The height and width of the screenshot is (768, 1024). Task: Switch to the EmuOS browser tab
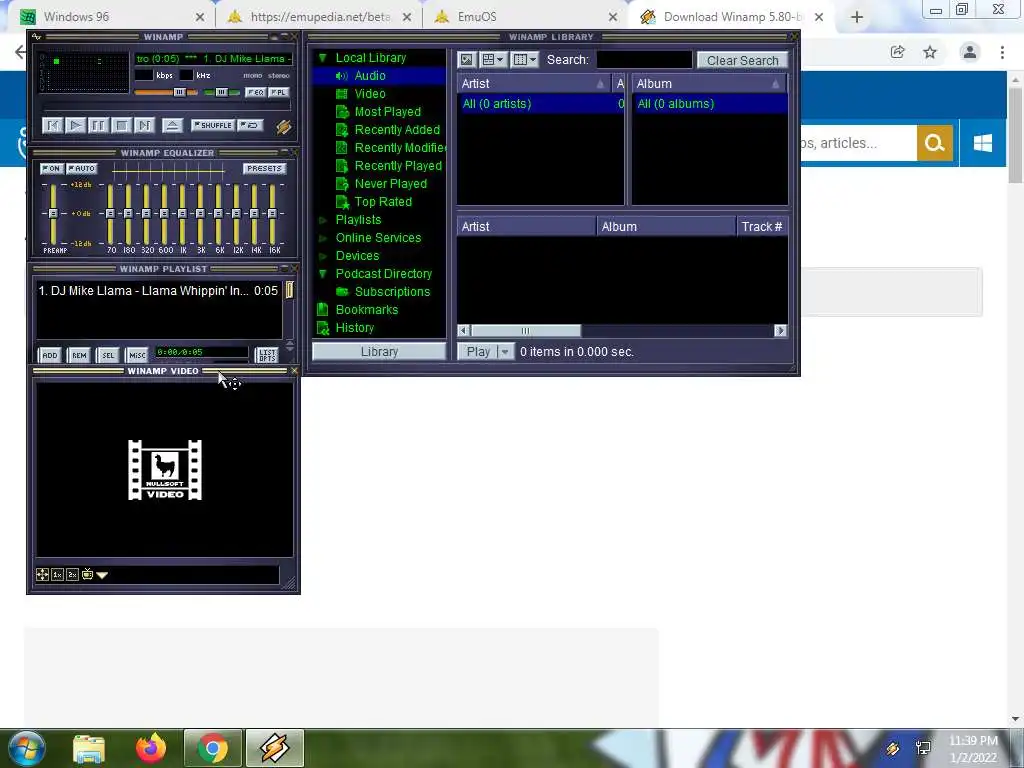coord(526,17)
